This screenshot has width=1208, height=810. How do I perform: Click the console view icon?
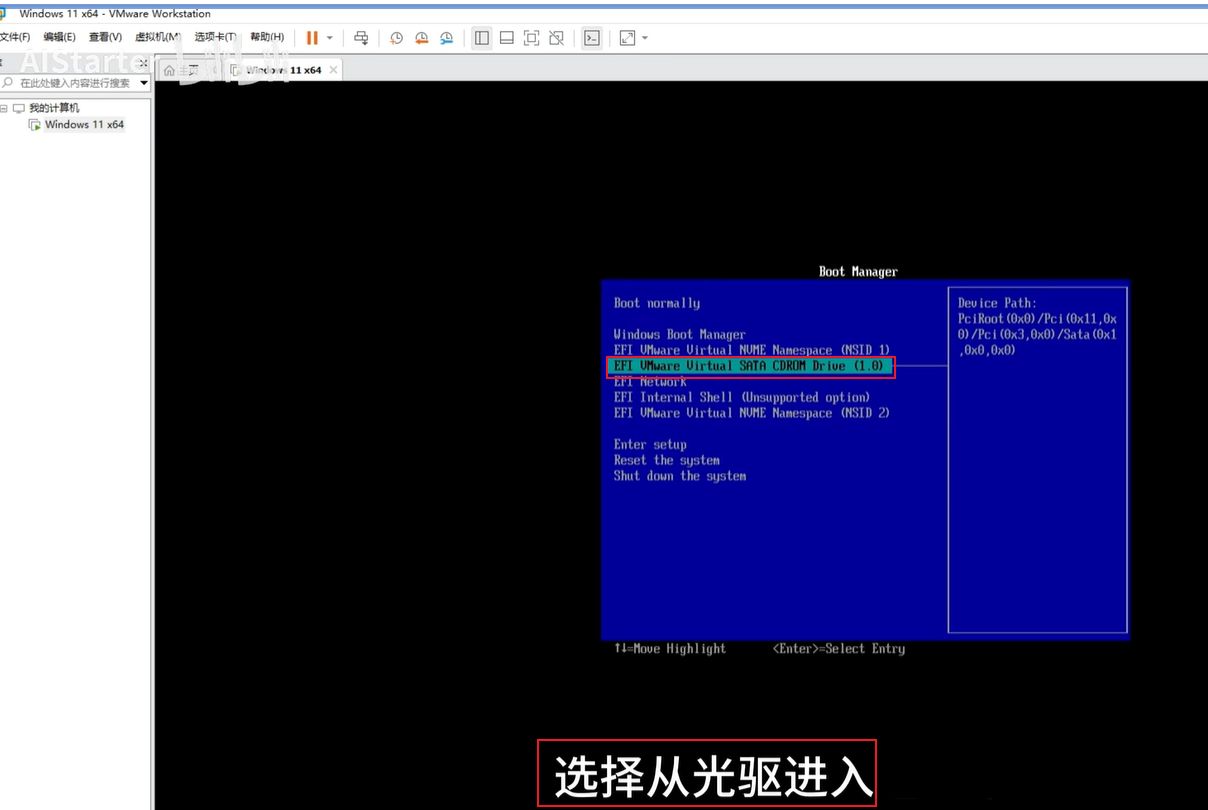click(x=592, y=38)
